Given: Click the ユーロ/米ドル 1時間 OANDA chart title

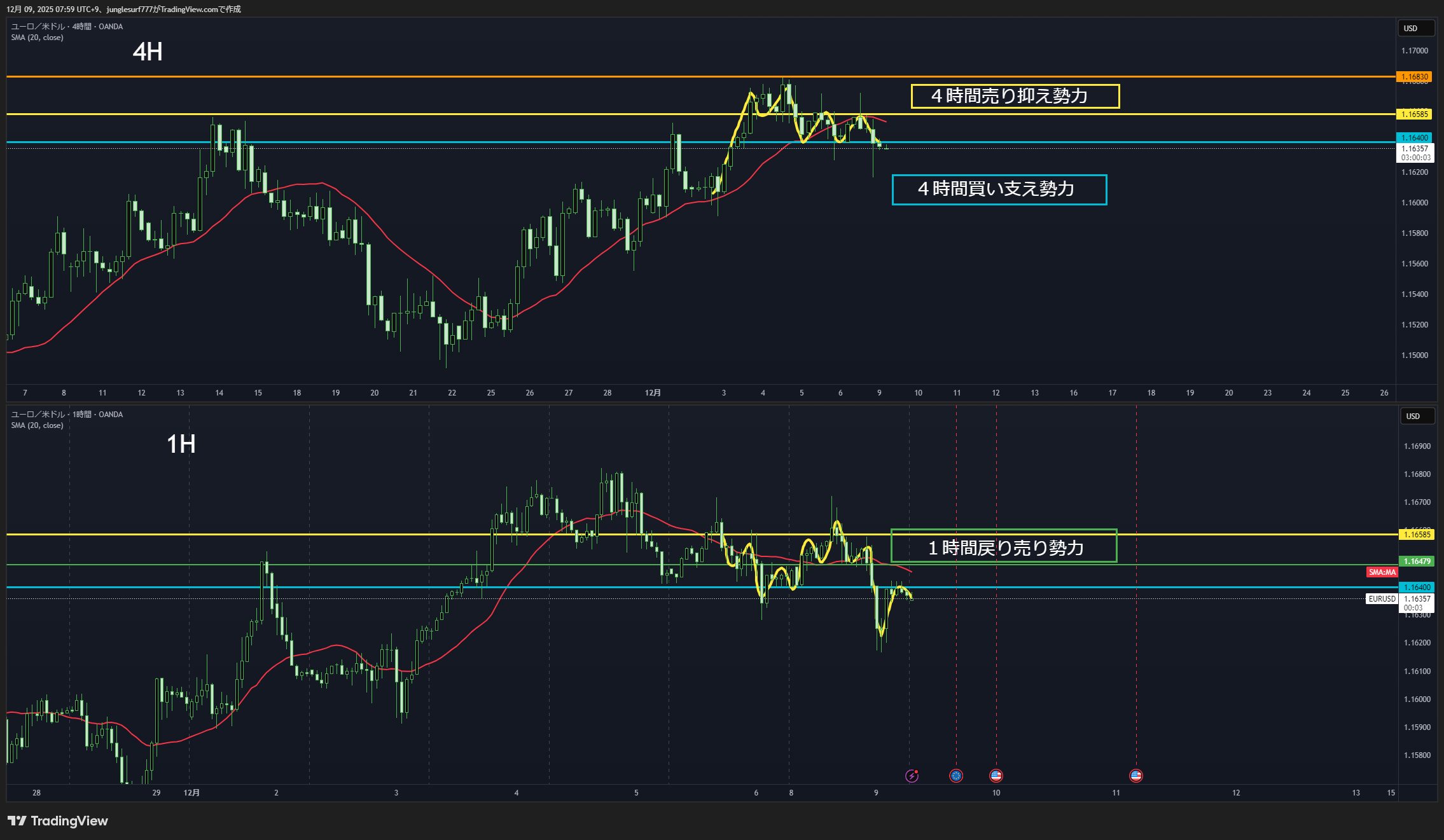Looking at the screenshot, I should [x=67, y=415].
